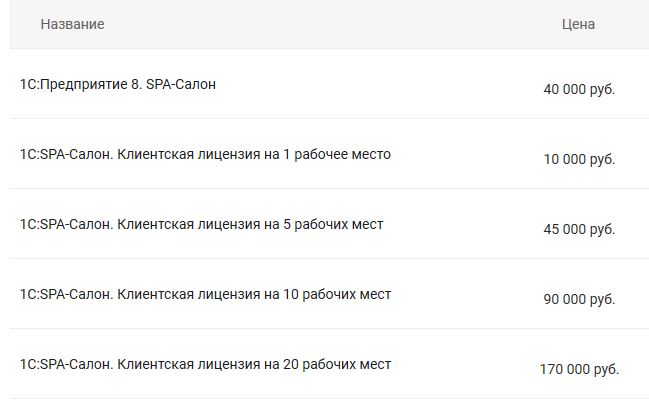Open the license for 1 рабочее место
The width and height of the screenshot is (649, 408).
pyautogui.click(x=205, y=154)
